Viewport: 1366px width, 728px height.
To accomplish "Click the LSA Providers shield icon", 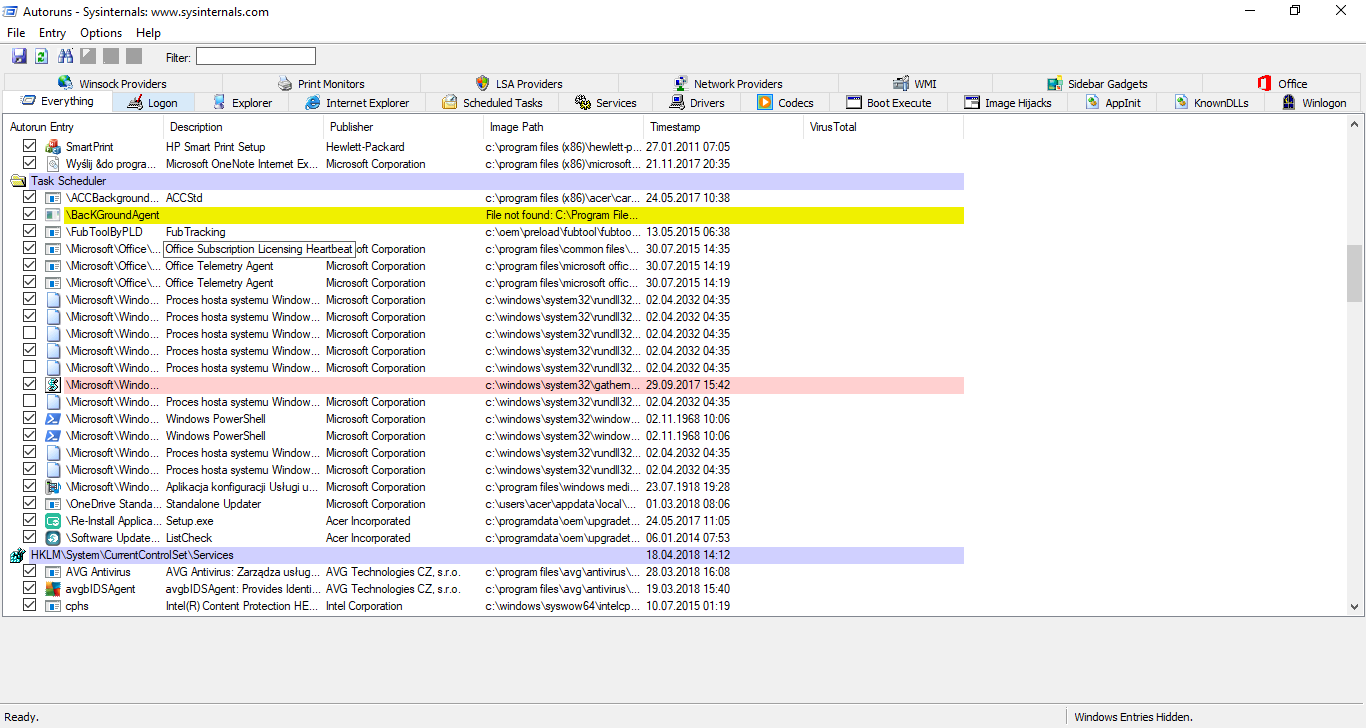I will pyautogui.click(x=482, y=83).
